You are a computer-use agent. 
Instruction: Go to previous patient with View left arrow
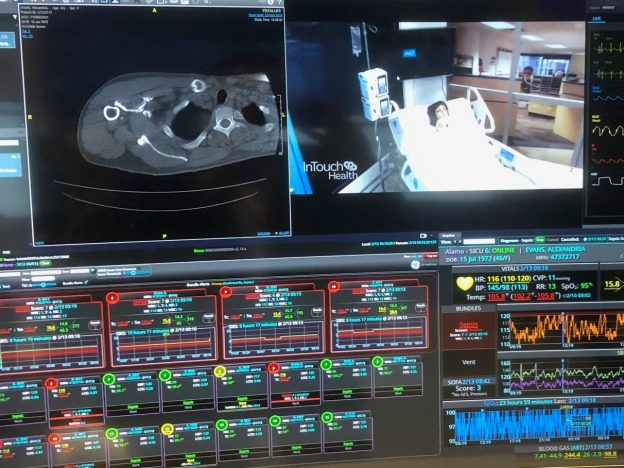pyautogui.click(x=455, y=242)
